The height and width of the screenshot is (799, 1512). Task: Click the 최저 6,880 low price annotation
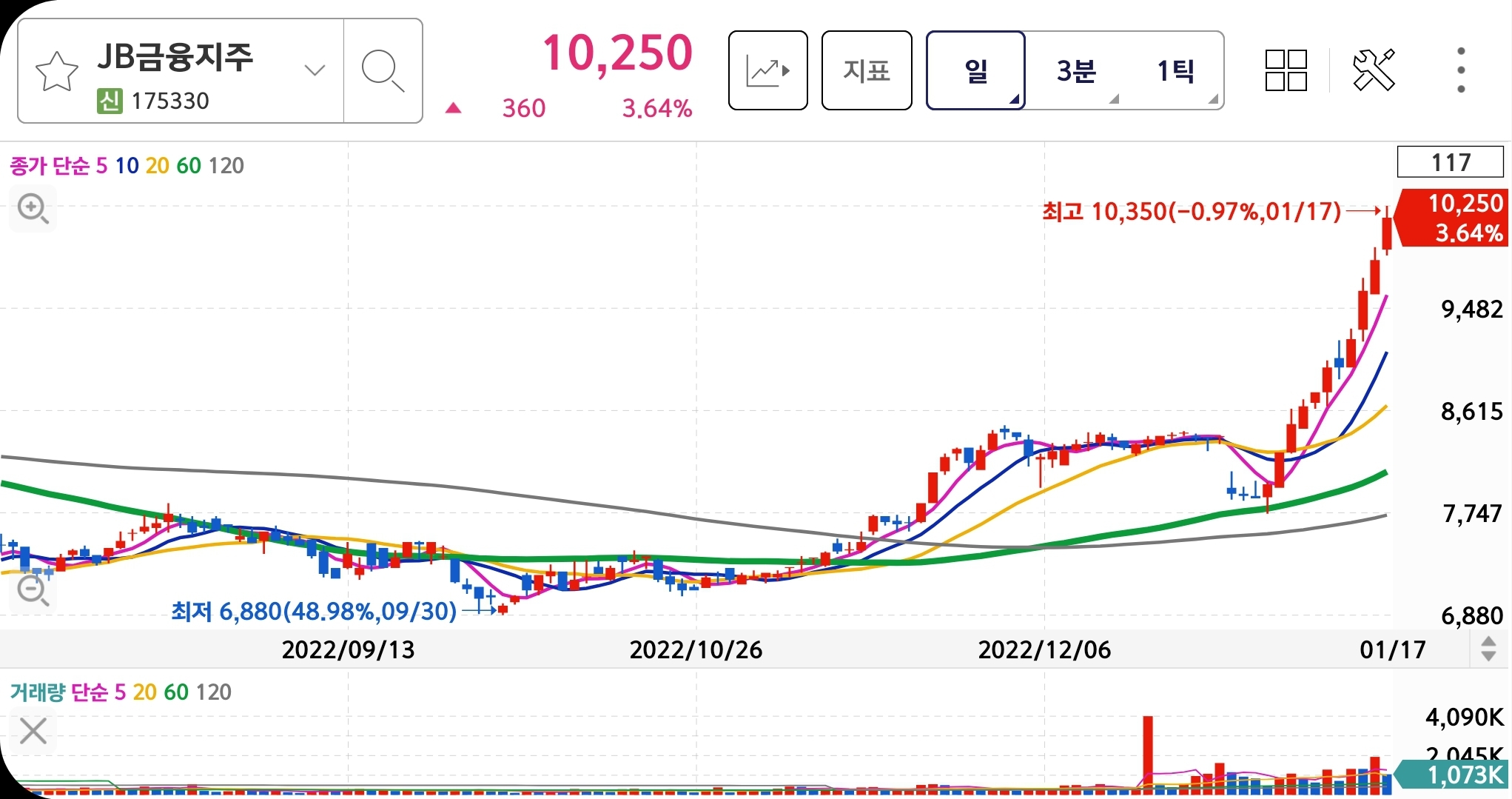(x=314, y=611)
